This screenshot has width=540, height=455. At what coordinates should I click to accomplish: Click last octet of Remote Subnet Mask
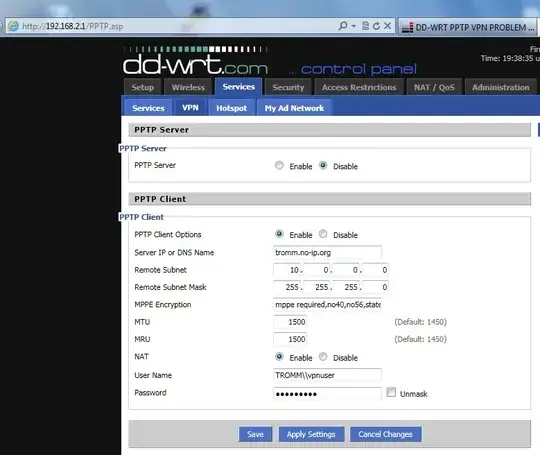(375, 287)
